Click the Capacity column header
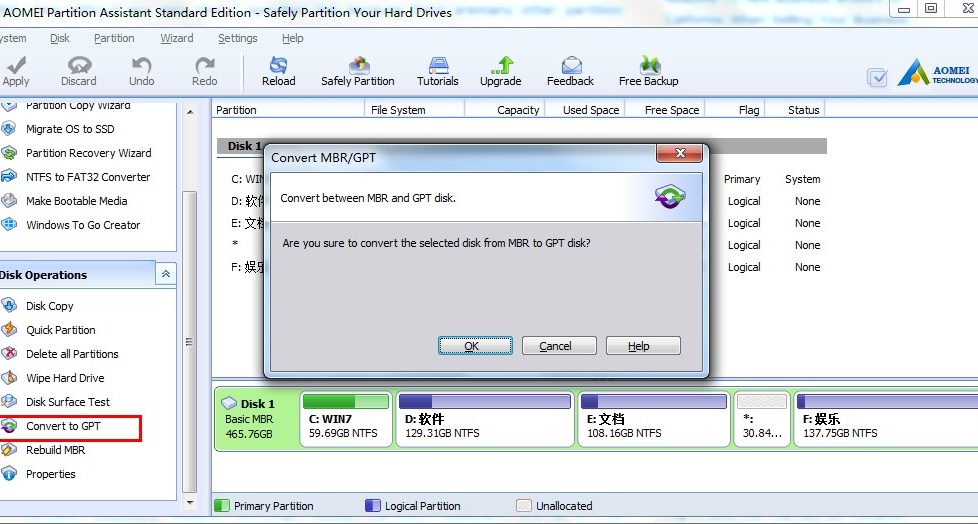 click(518, 110)
